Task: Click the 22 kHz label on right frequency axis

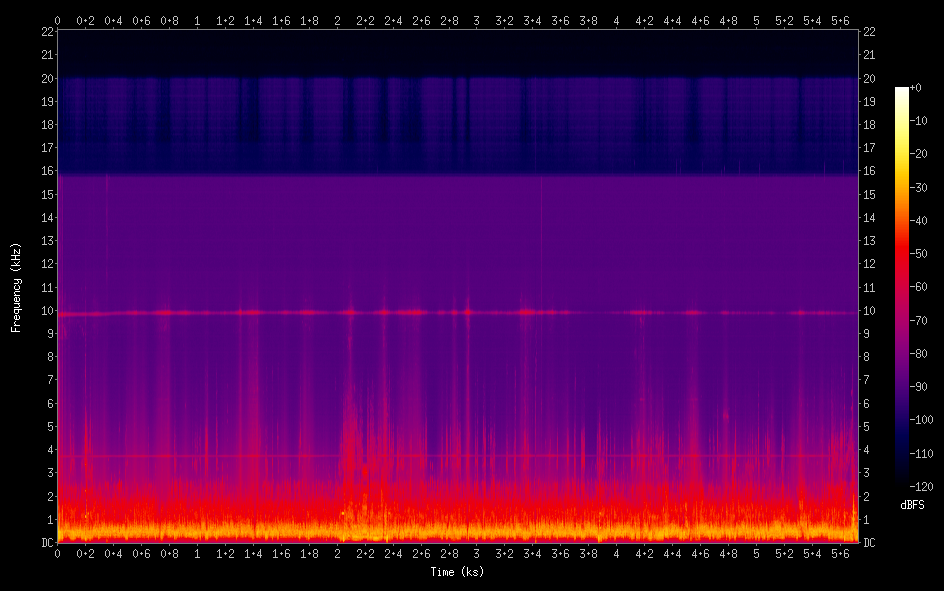Action: [870, 32]
